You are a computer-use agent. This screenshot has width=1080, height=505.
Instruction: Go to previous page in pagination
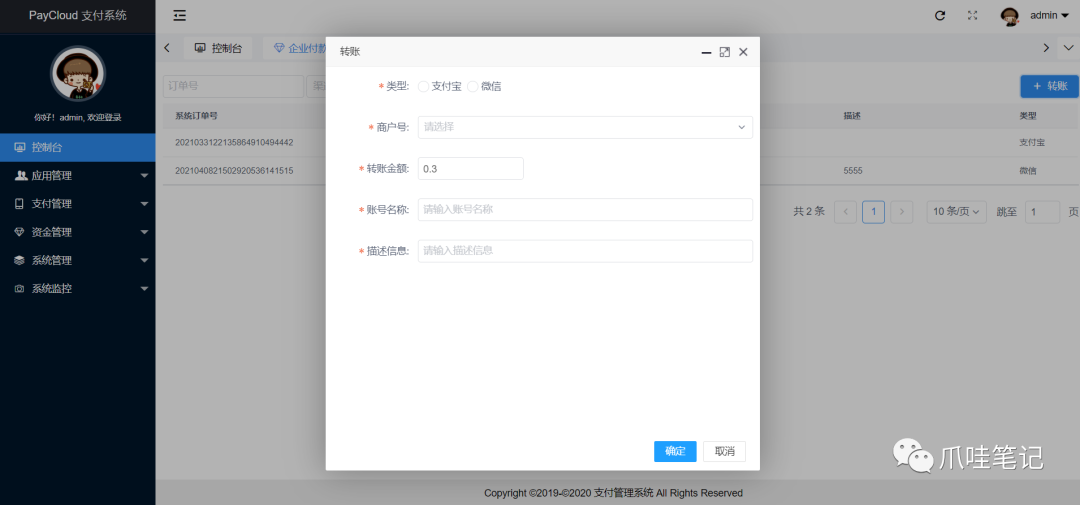click(x=845, y=212)
